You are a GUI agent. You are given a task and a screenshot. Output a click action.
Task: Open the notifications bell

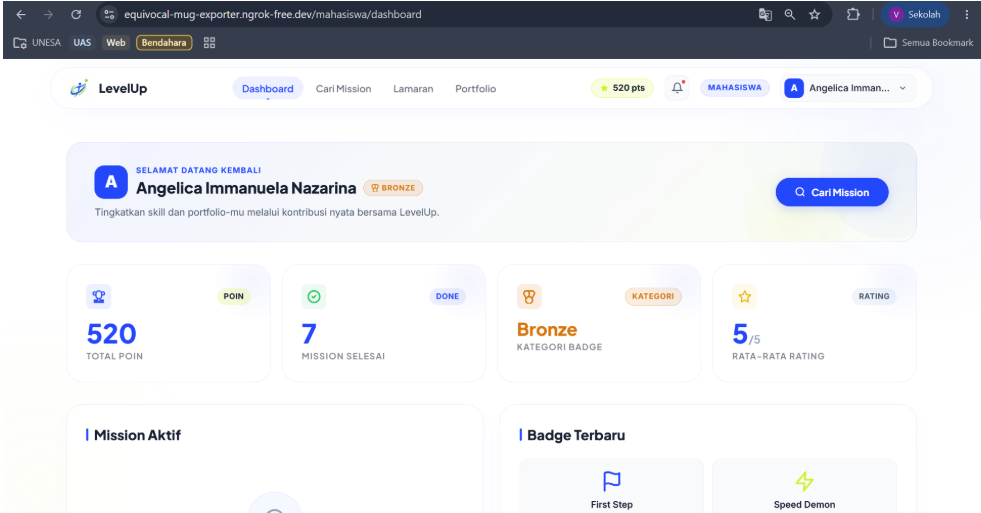click(678, 88)
